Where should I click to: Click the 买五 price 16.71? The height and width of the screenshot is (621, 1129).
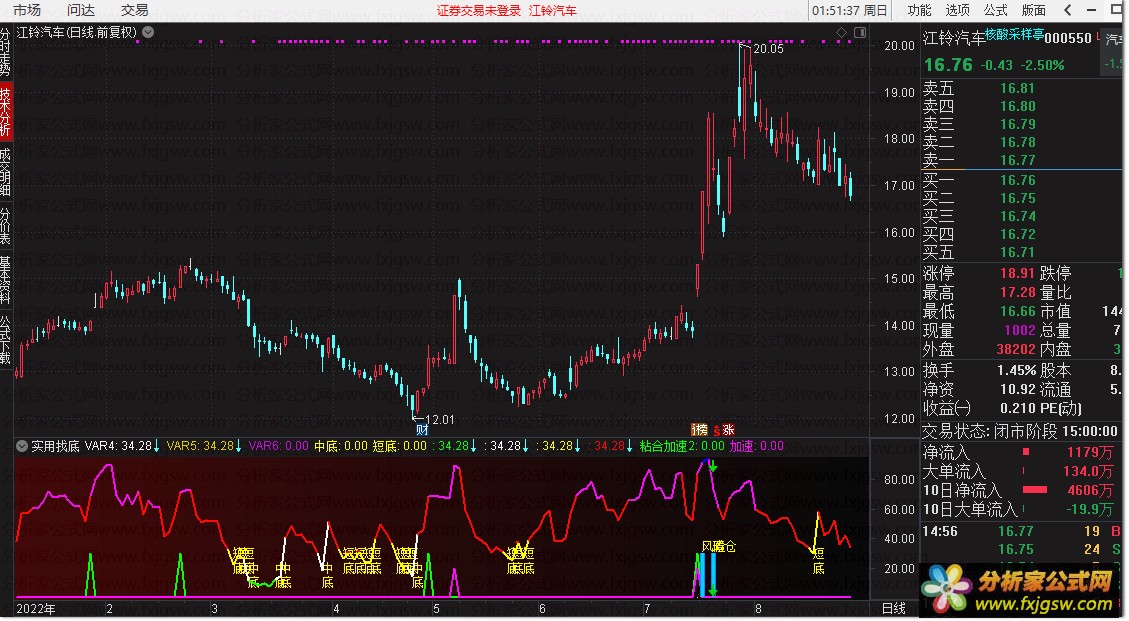click(1017, 252)
